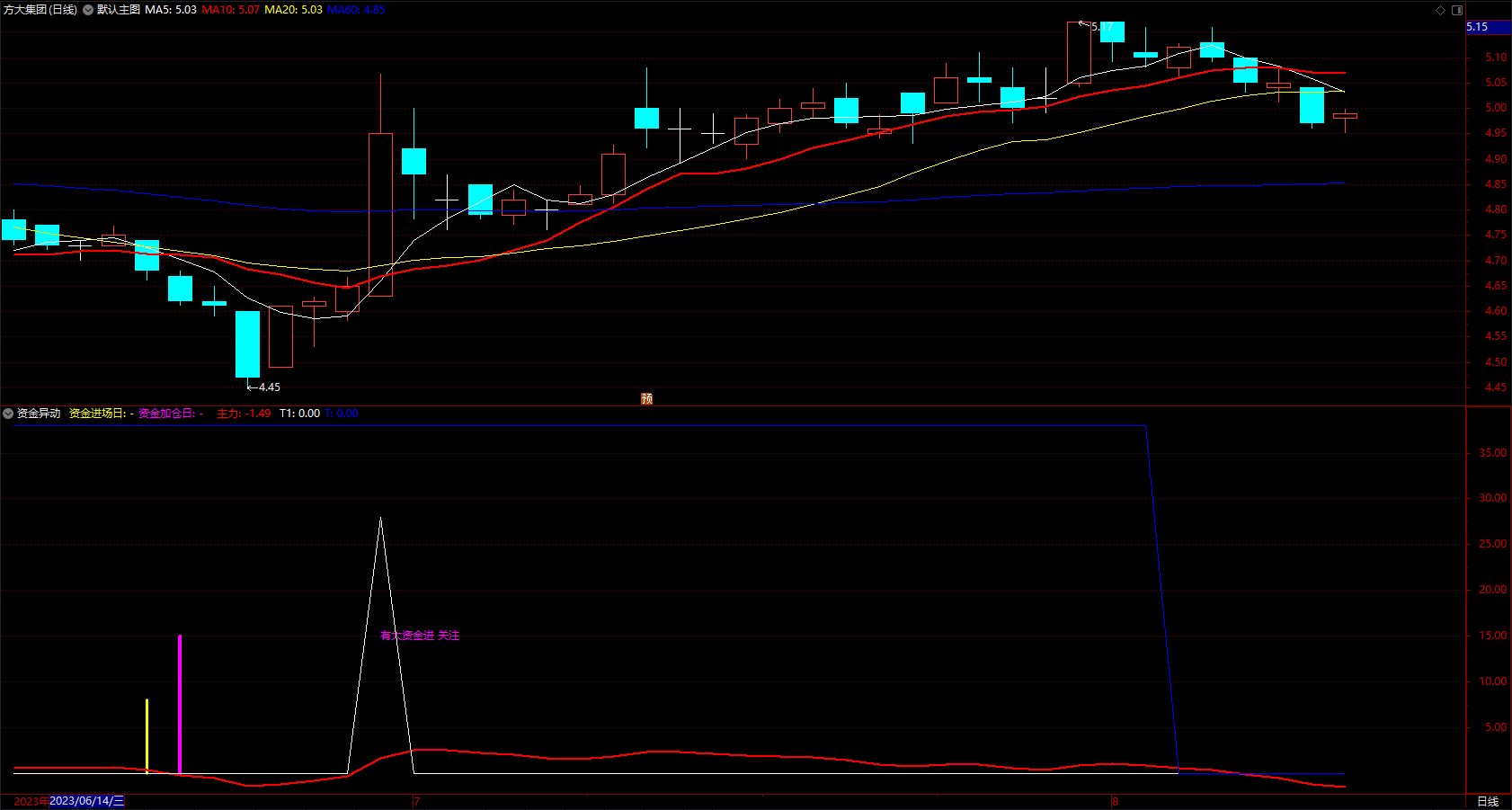Select the MA5: 5.03 legend value
This screenshot has height=810, width=1512.
tap(171, 10)
